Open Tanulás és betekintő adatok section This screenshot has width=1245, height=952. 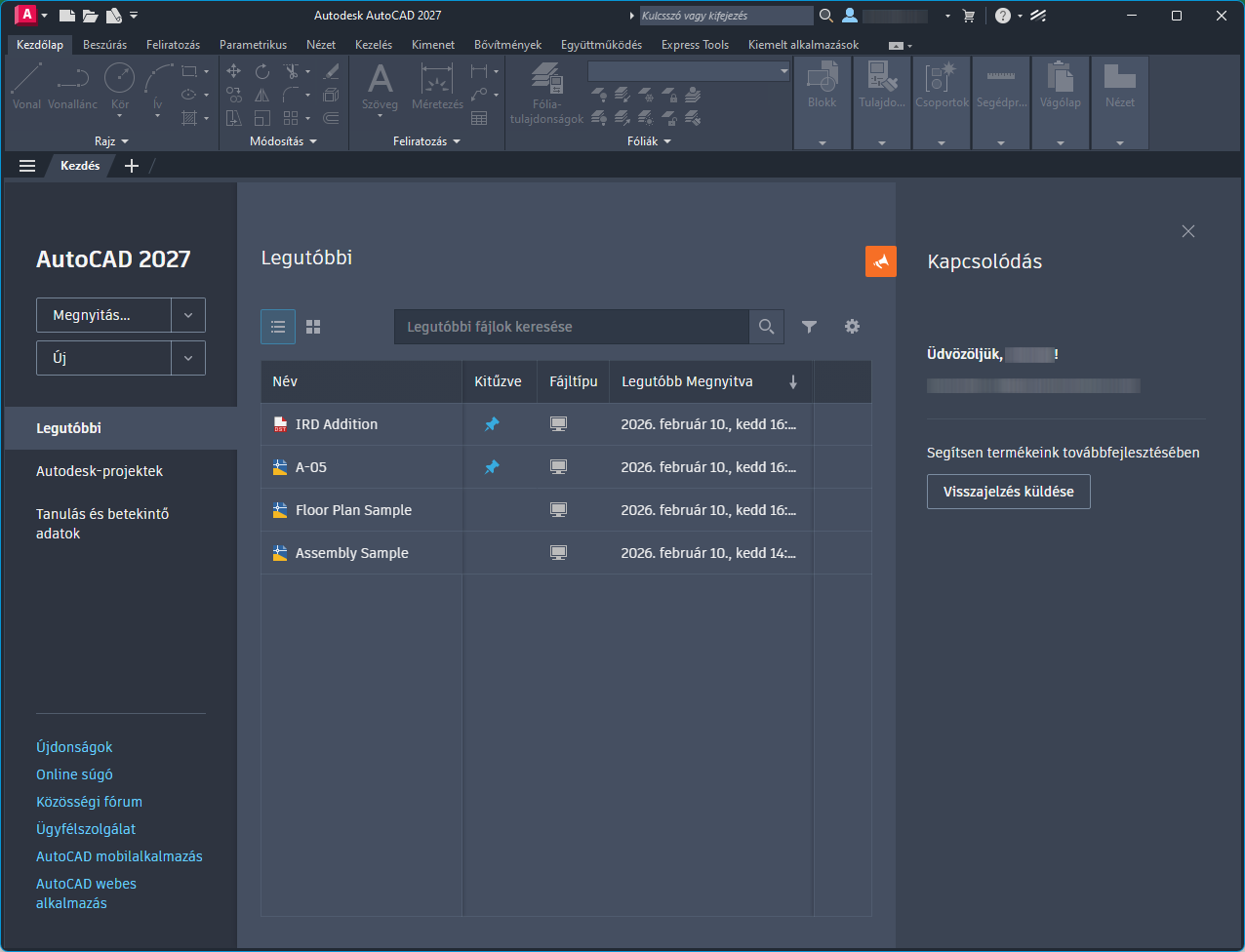click(102, 524)
